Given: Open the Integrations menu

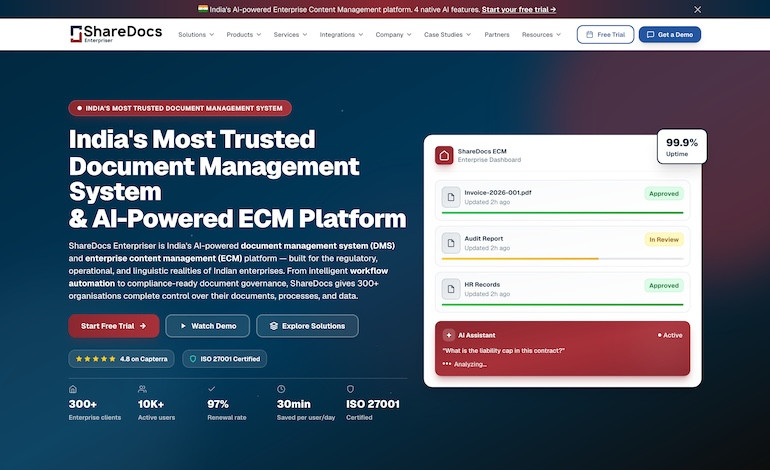Looking at the screenshot, I should coord(341,34).
